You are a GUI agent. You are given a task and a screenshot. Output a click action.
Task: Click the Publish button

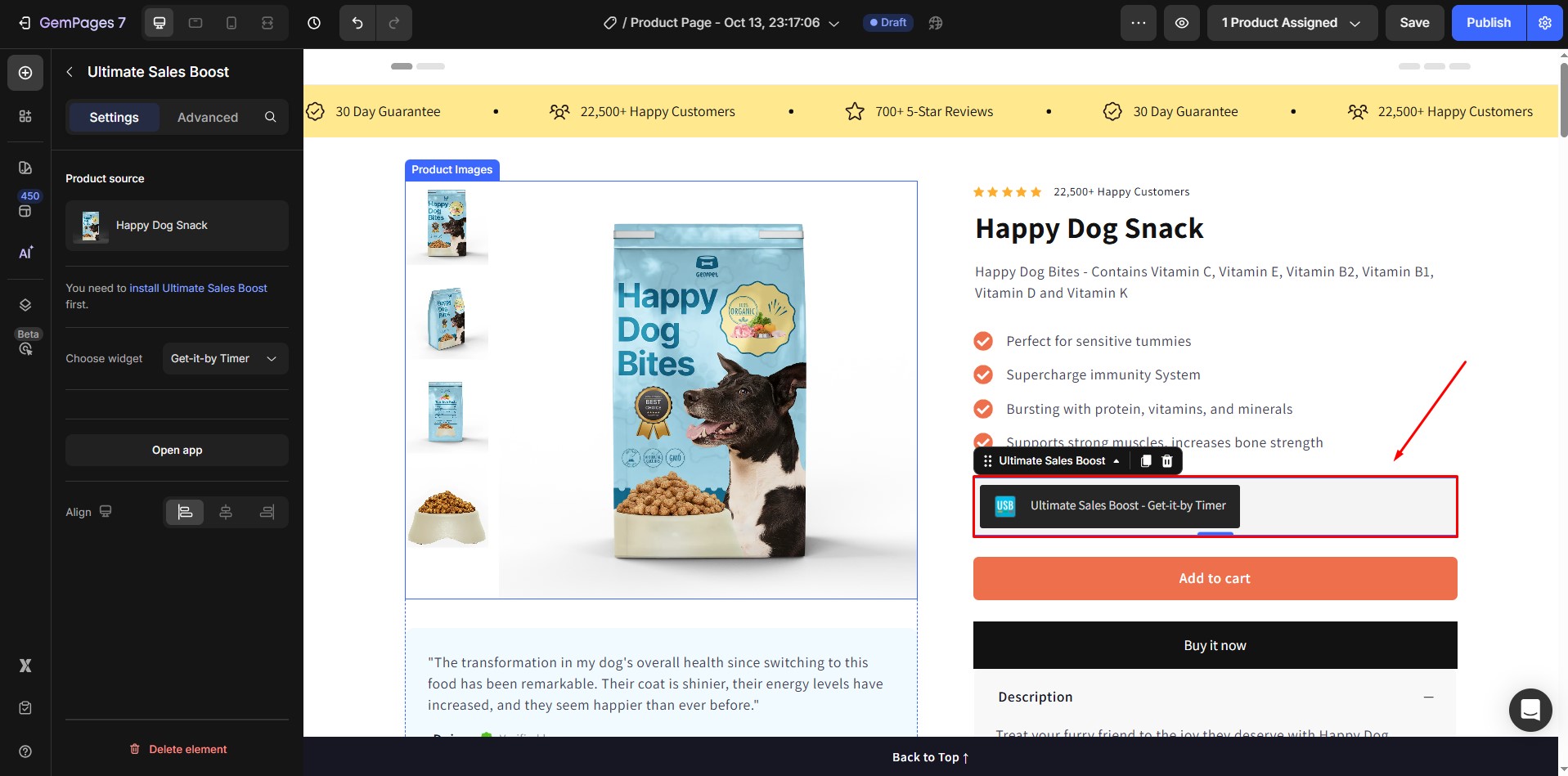(1488, 23)
